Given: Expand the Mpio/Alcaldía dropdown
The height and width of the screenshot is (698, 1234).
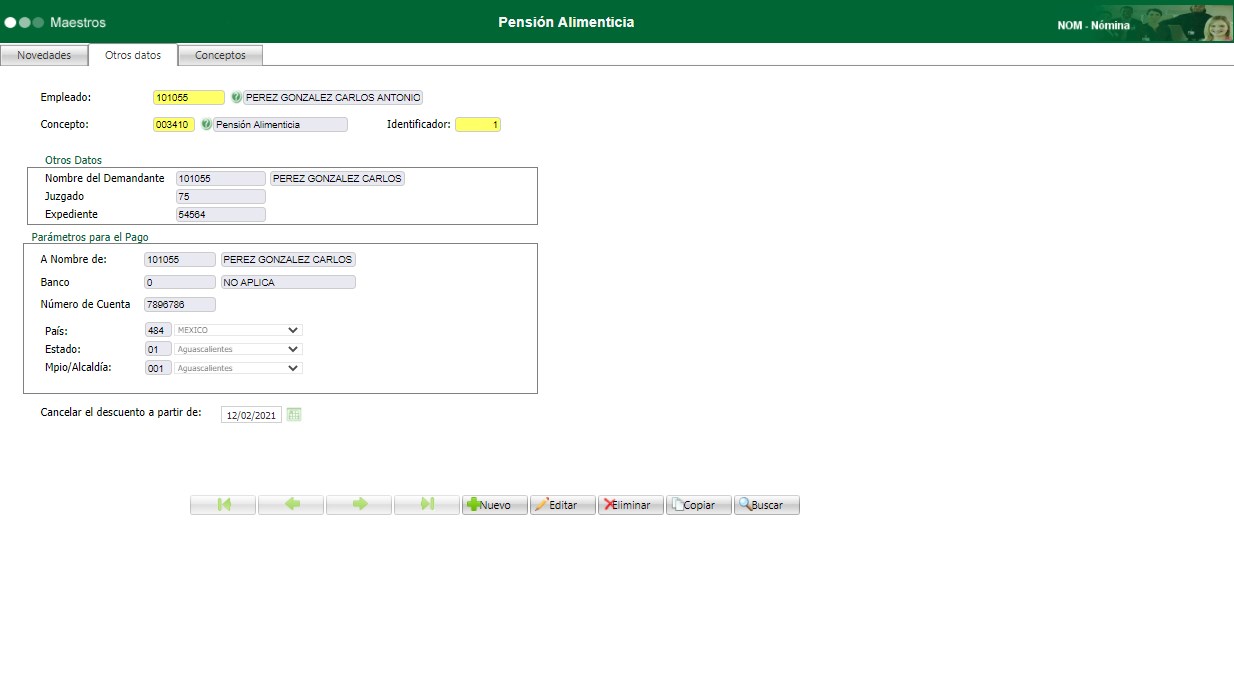Looking at the screenshot, I should (239, 368).
